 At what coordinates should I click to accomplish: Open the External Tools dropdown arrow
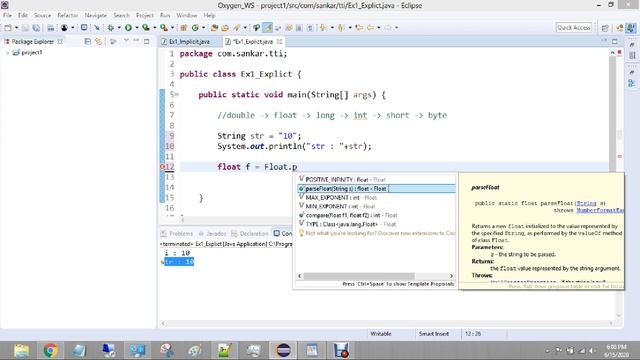173,28
